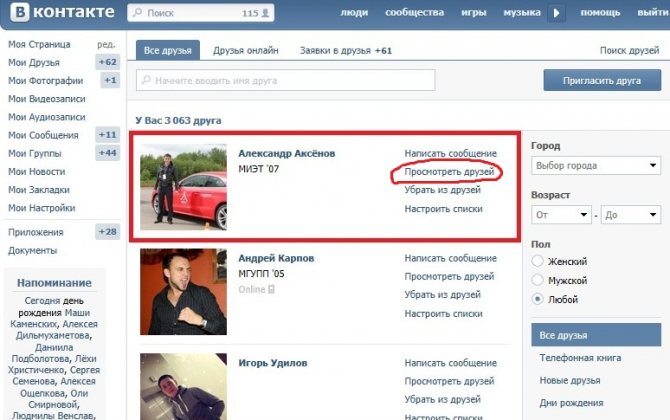The width and height of the screenshot is (670, 420).
Task: Click the +28 applications badge
Action: (108, 232)
